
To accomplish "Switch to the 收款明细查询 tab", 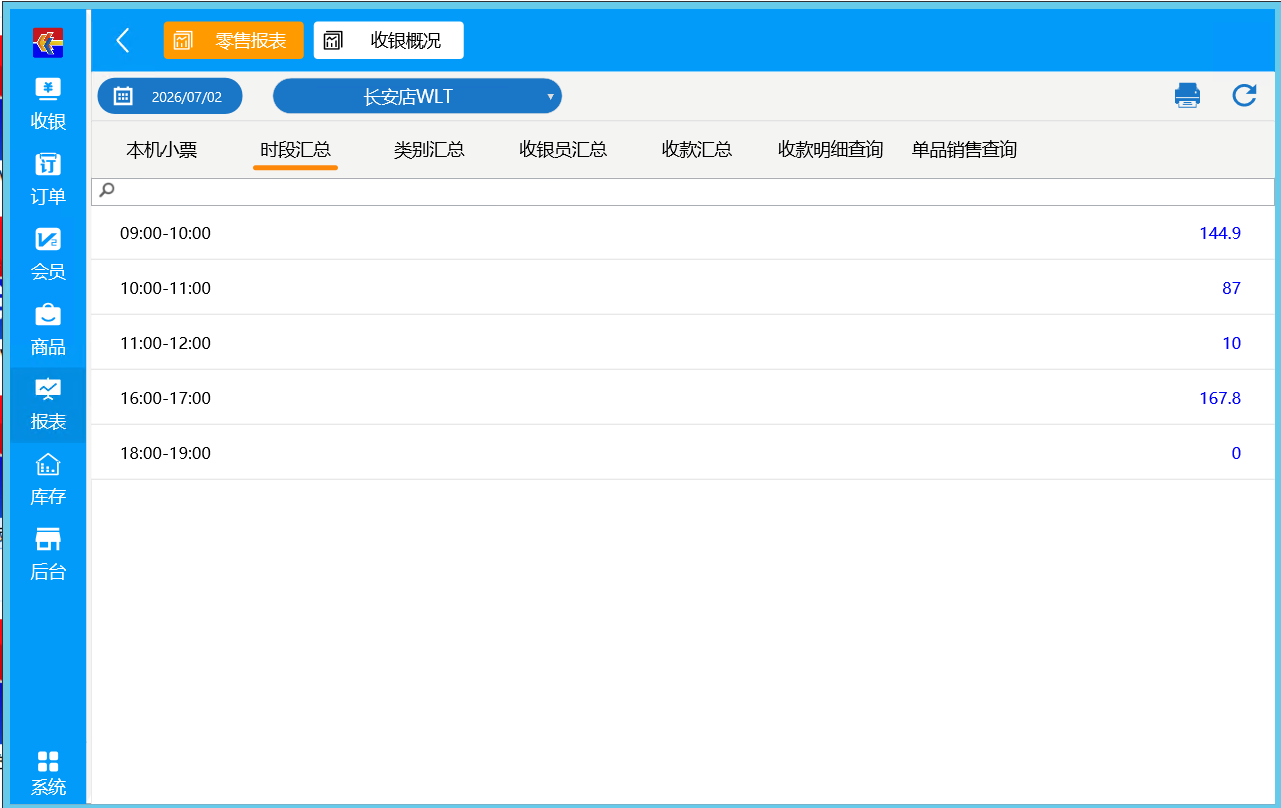I will (831, 150).
